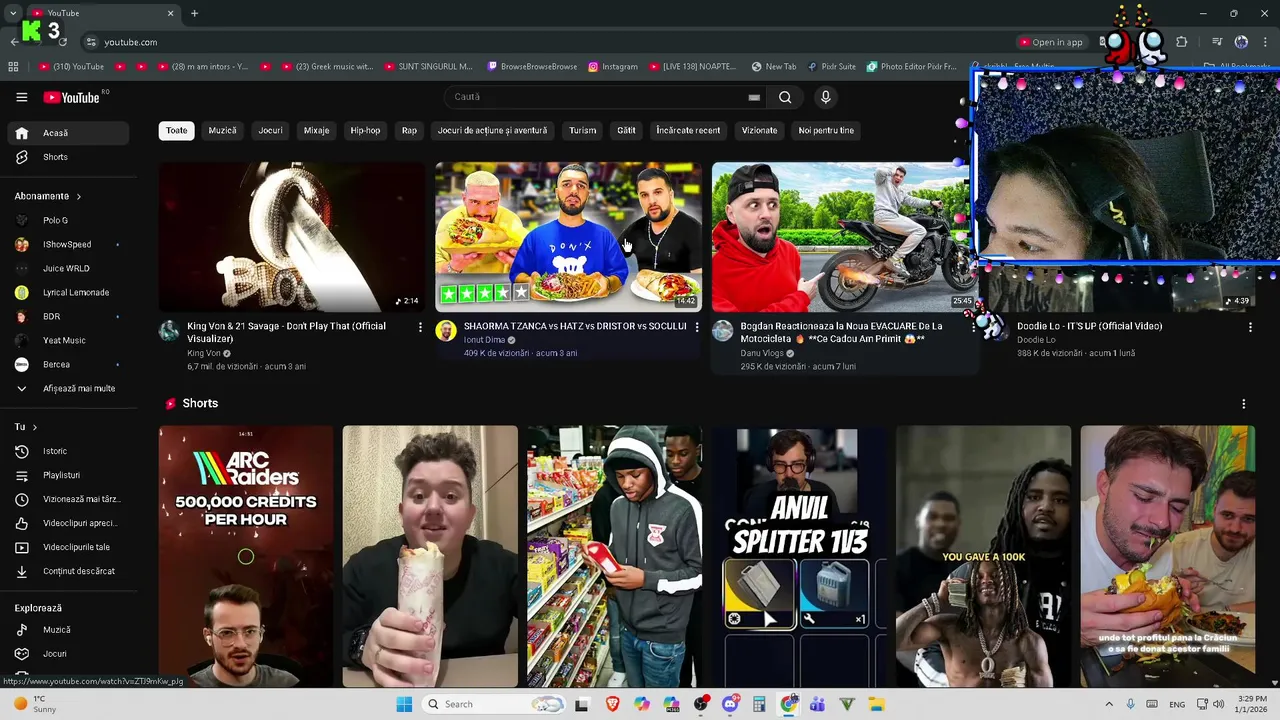This screenshot has height=720, width=1280.
Task: Open the on-screen keyboard icon in search box
Action: pyautogui.click(x=754, y=97)
